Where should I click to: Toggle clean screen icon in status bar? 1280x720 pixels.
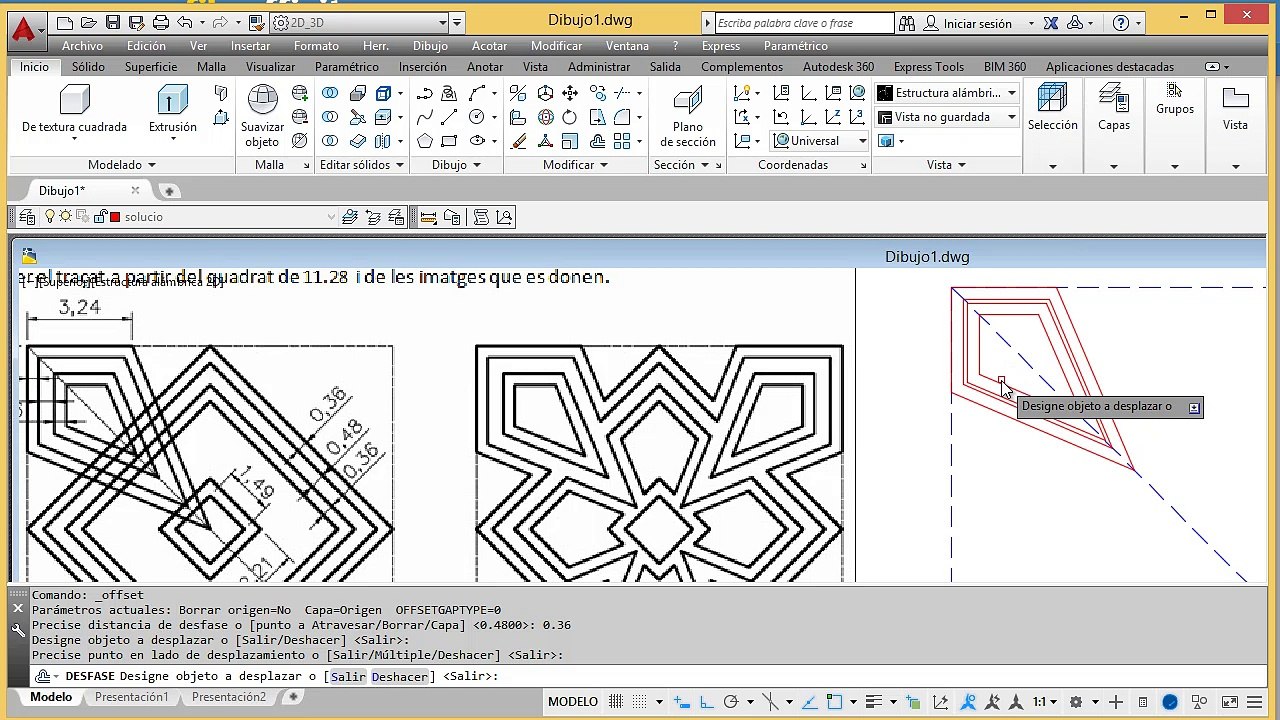(x=1230, y=702)
